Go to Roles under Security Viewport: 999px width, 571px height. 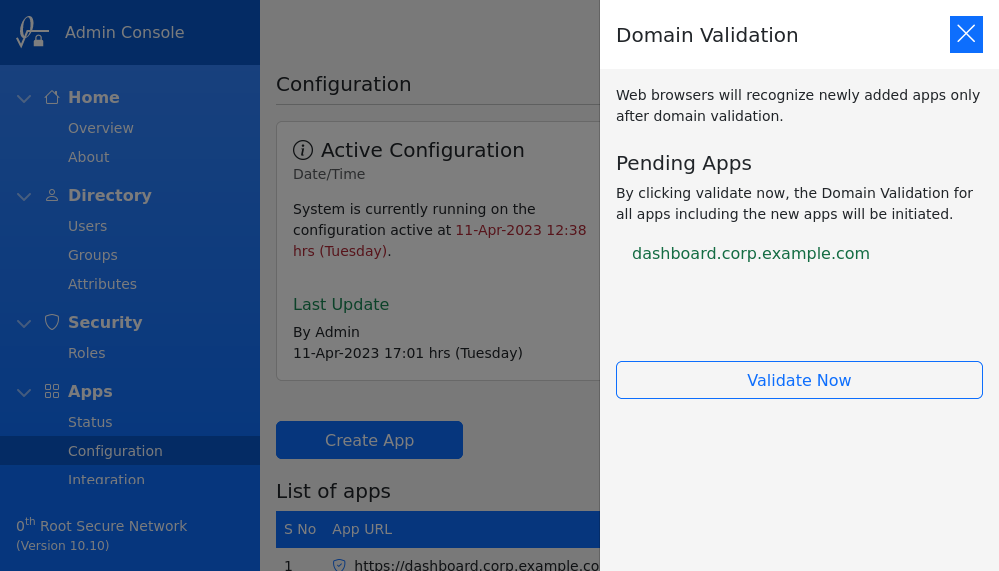pos(86,353)
